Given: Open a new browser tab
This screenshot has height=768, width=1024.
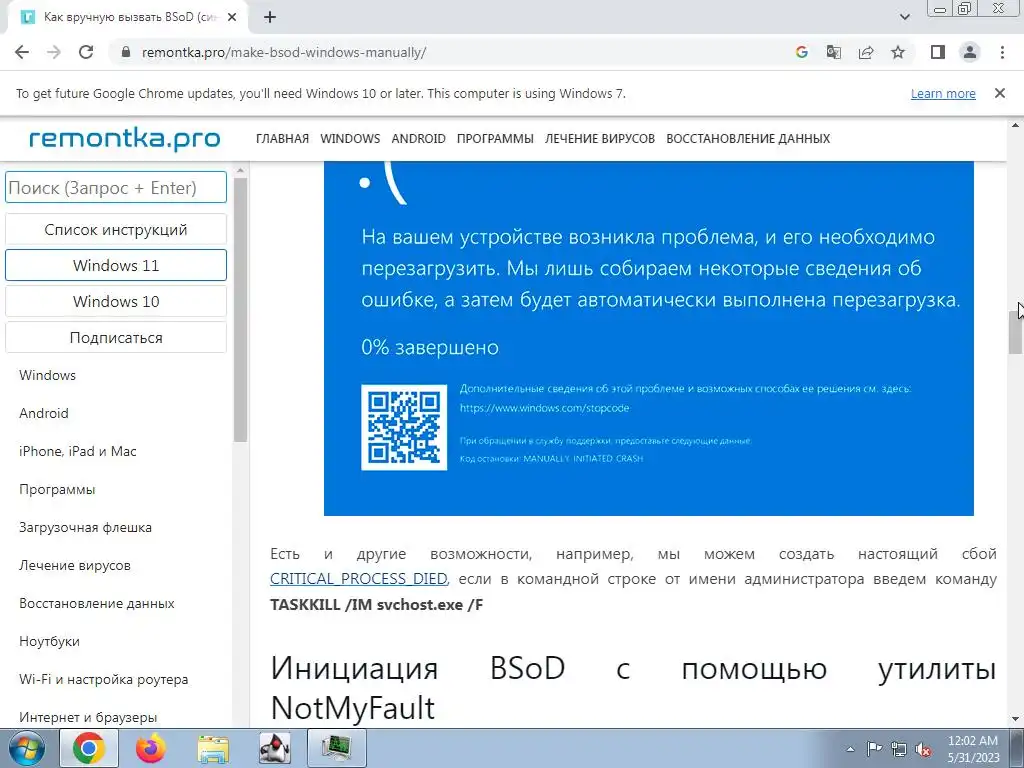Looking at the screenshot, I should (x=270, y=18).
